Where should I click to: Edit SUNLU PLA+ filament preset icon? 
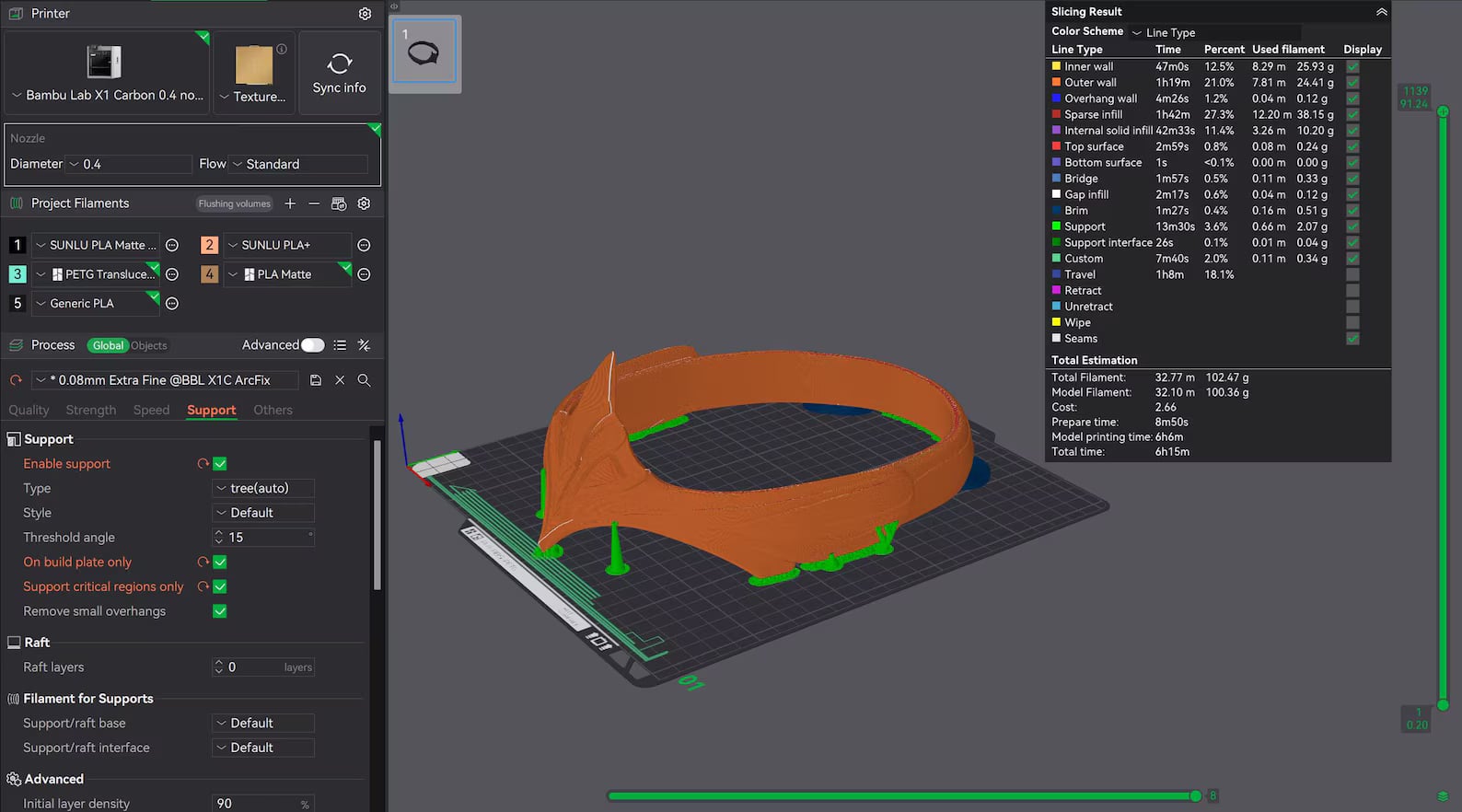coord(364,245)
